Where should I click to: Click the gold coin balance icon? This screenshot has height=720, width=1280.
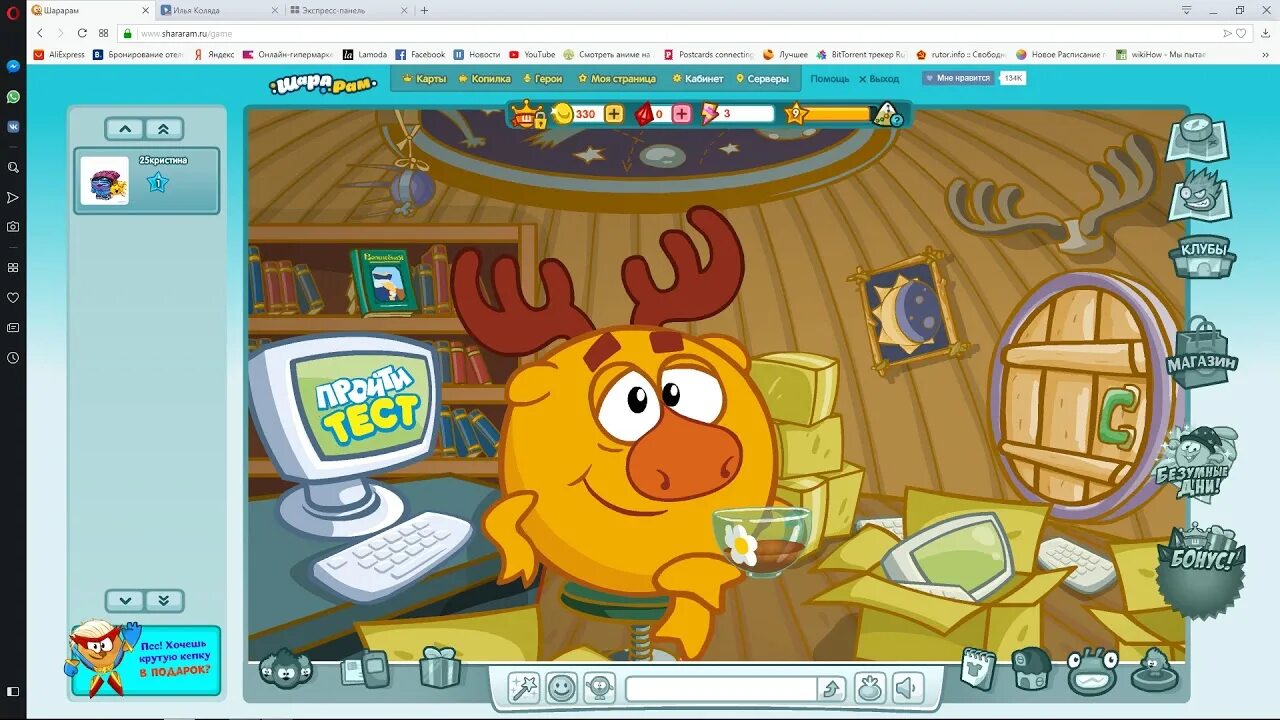563,114
